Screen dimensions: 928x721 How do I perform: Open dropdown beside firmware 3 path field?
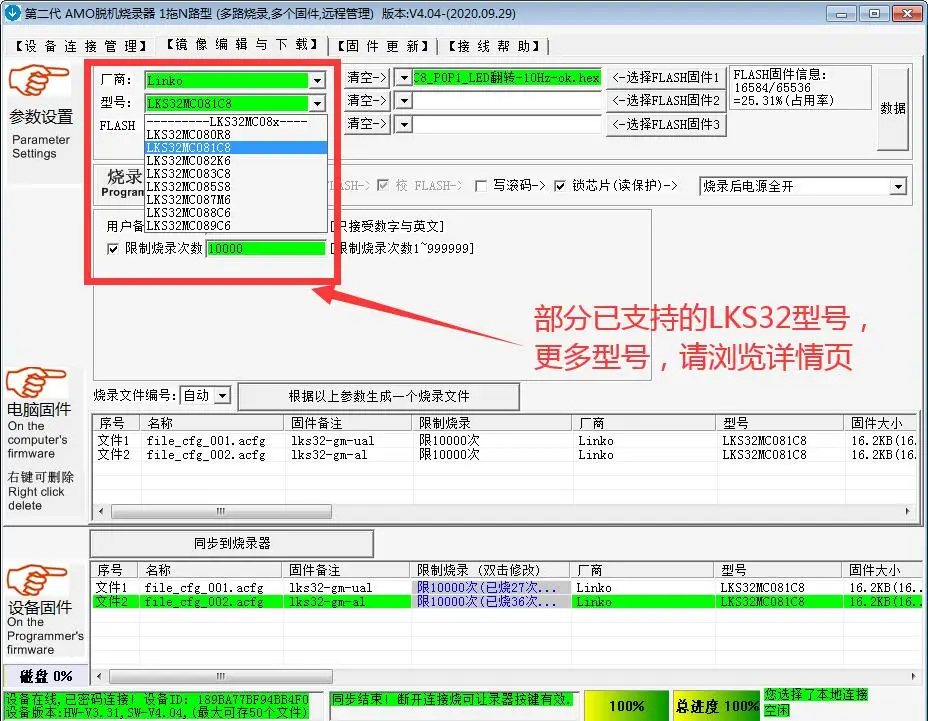tap(404, 124)
